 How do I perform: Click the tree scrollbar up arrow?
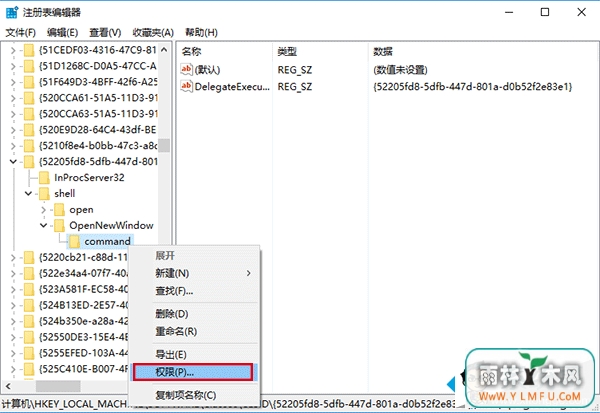[x=164, y=50]
